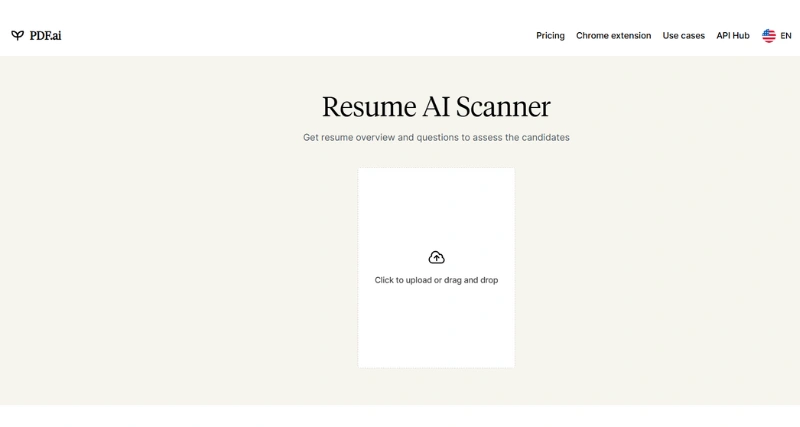Open the Pricing page
This screenshot has width=800, height=427.
click(550, 35)
